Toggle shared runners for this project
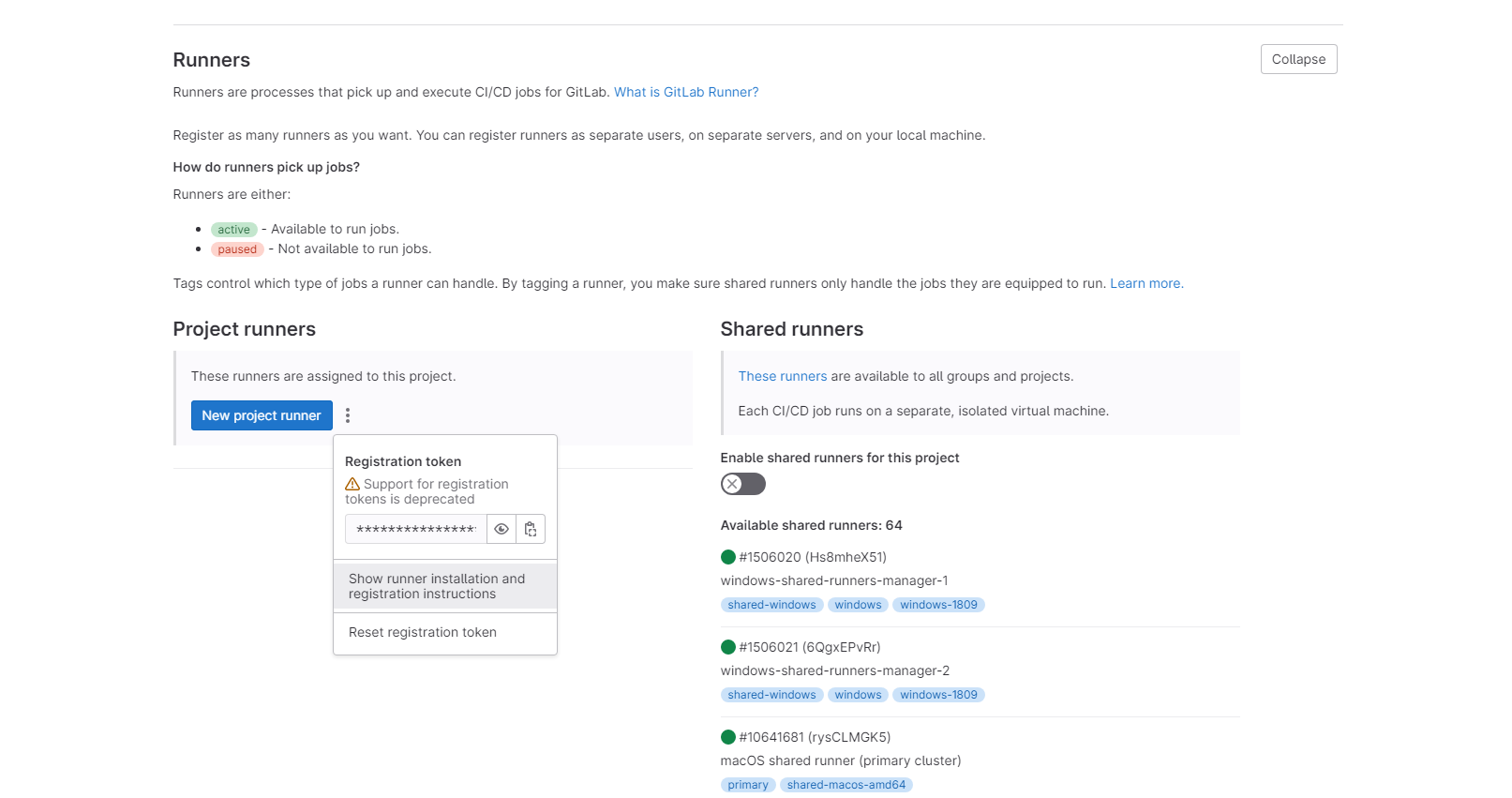Image resolution: width=1512 pixels, height=798 pixels. coord(743,484)
